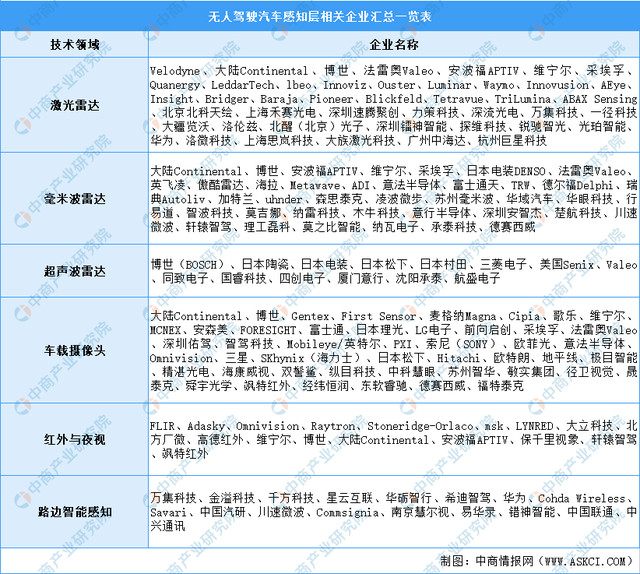
Task: Click the 激光雷达 row label
Action: (x=75, y=105)
